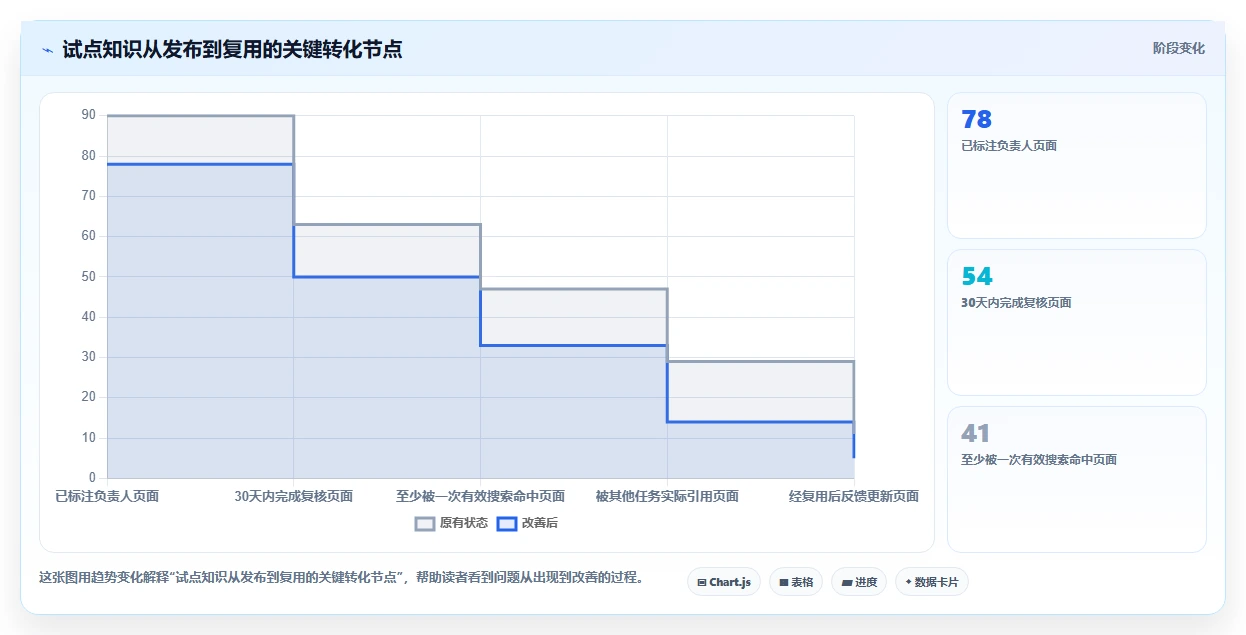Click x-axis label 经复用后反馈更新页面
The image size is (1246, 635).
tap(854, 496)
